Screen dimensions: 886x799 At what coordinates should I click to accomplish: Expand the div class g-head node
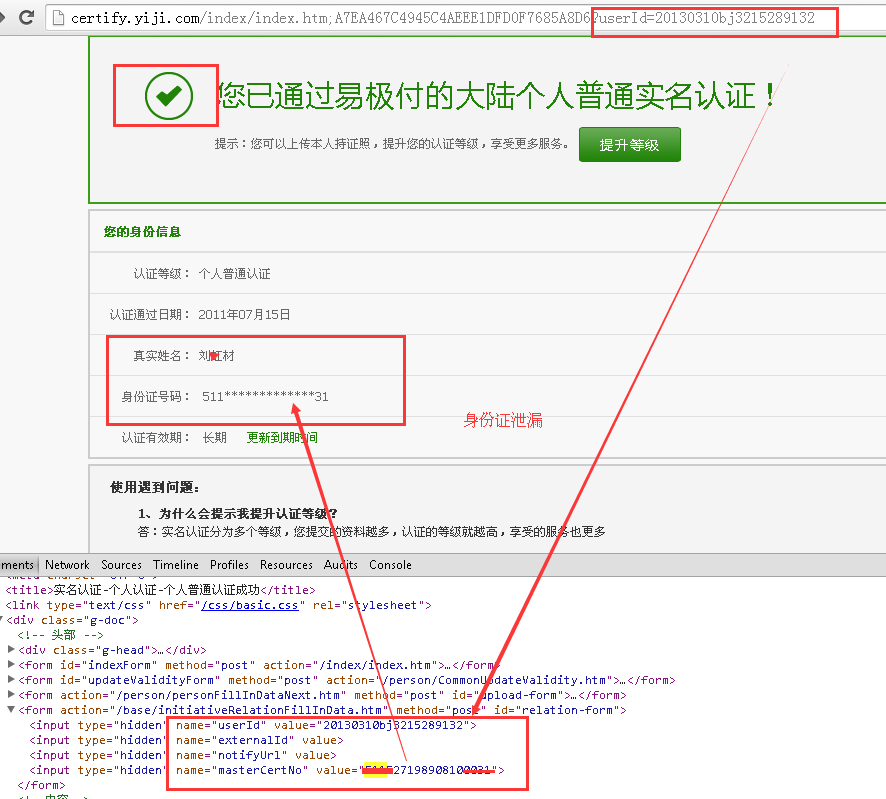click(x=11, y=649)
